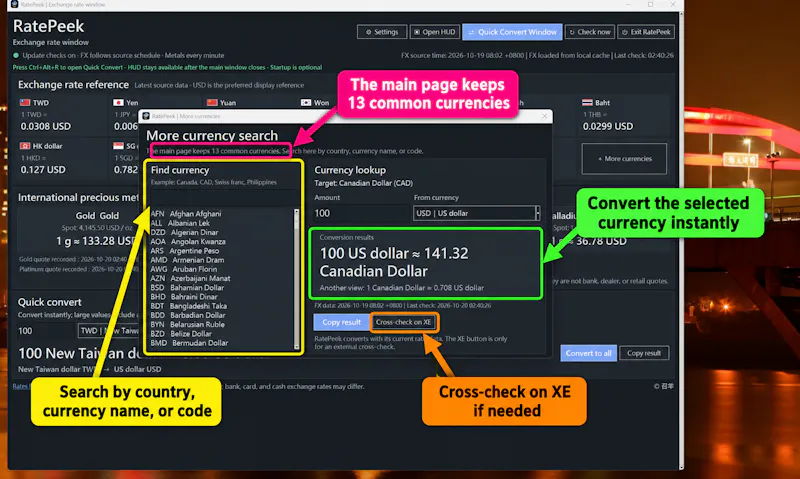The height and width of the screenshot is (479, 800).
Task: Select BYN Belarusian Ruble in list
Action: click(187, 324)
